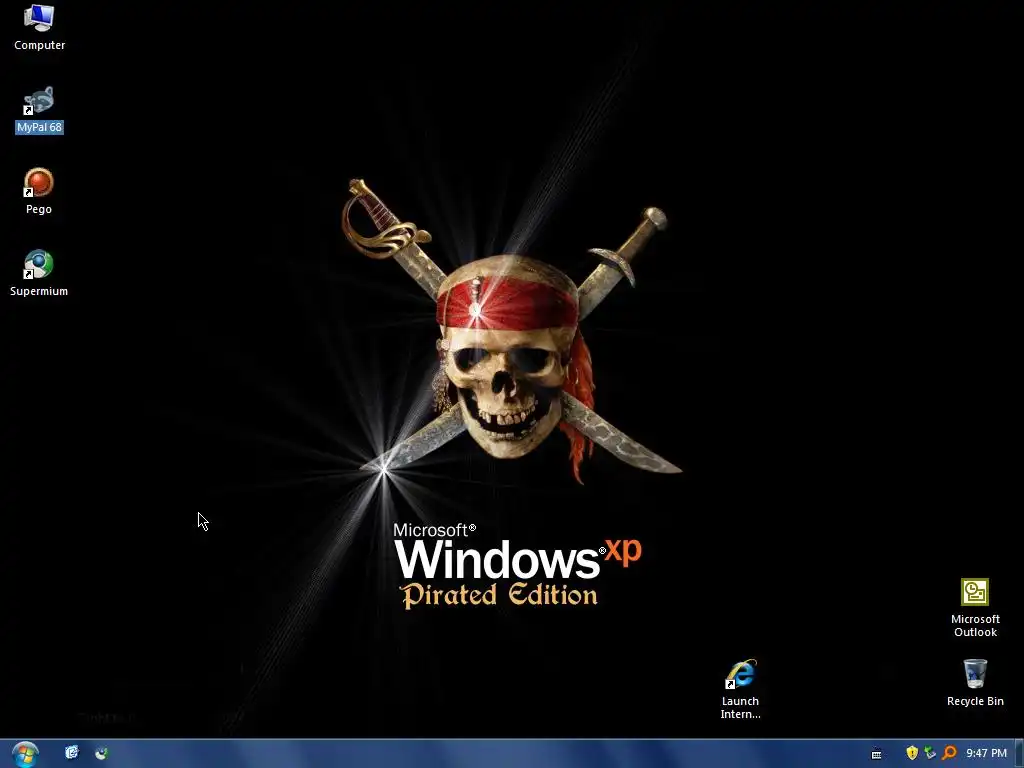This screenshot has width=1024, height=768.
Task: Click the show desktop strip beside the clock
Action: tap(1019, 754)
